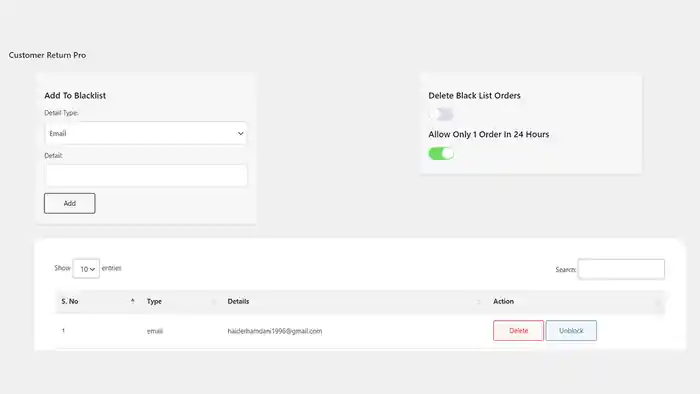Click the Add To Blacklist heading
Viewport: 700px width, 394px height.
click(75, 95)
